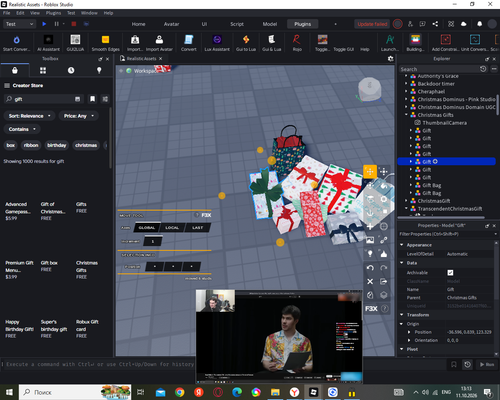Screen dimensions: 500x400
Task: Collapse the Transform properties section
Action: 402,315
